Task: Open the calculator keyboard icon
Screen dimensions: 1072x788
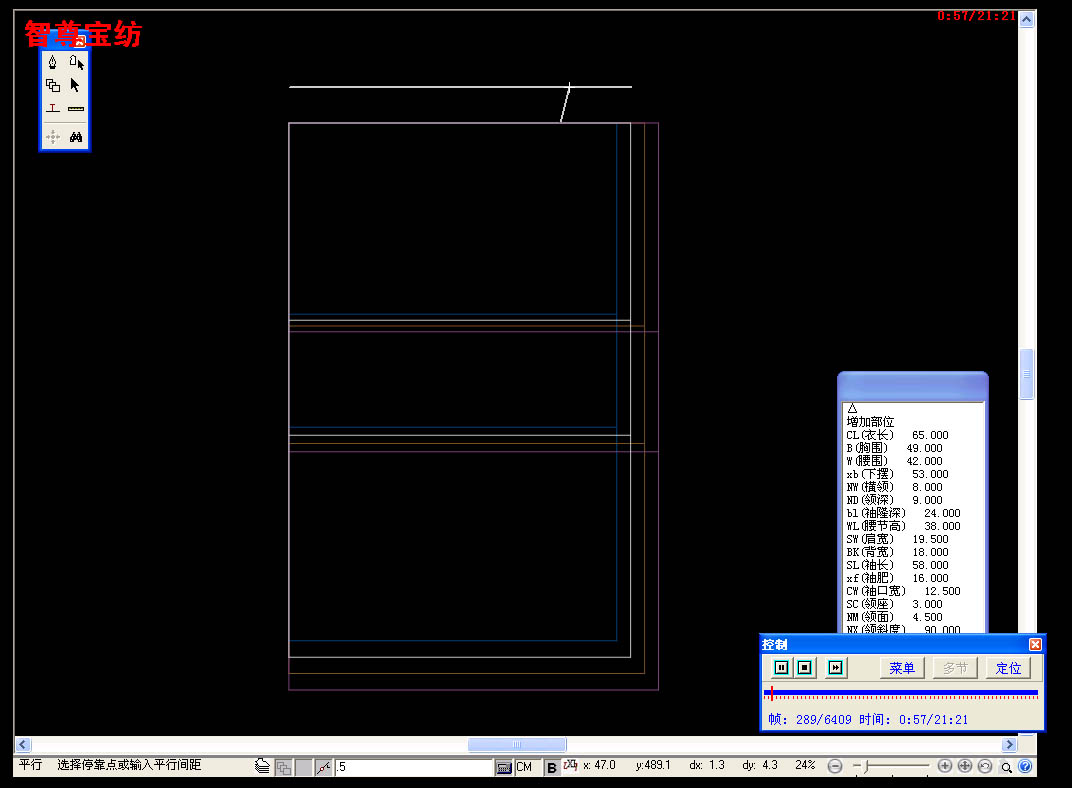Action: (x=504, y=767)
